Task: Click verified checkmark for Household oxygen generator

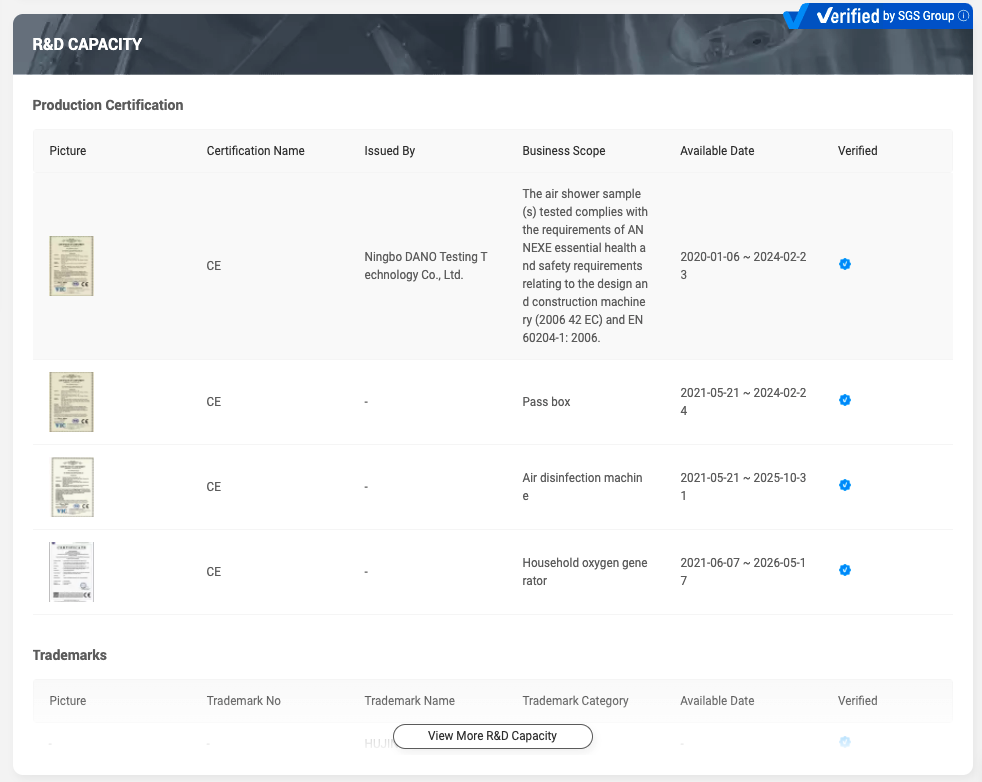Action: [x=845, y=571]
